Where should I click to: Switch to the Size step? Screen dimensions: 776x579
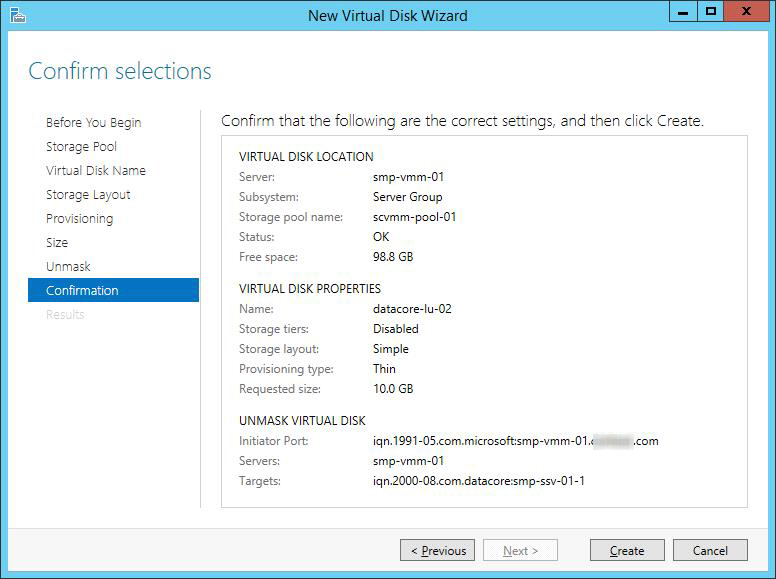[x=57, y=242]
